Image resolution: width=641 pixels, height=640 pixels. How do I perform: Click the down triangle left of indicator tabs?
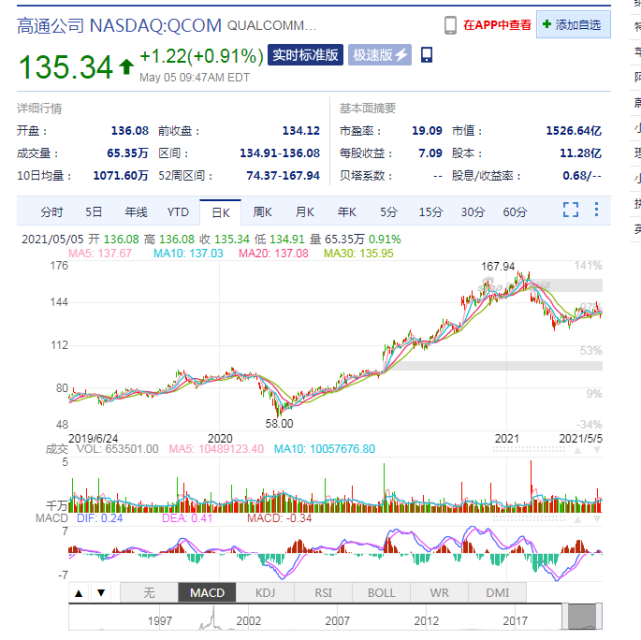coord(101,593)
